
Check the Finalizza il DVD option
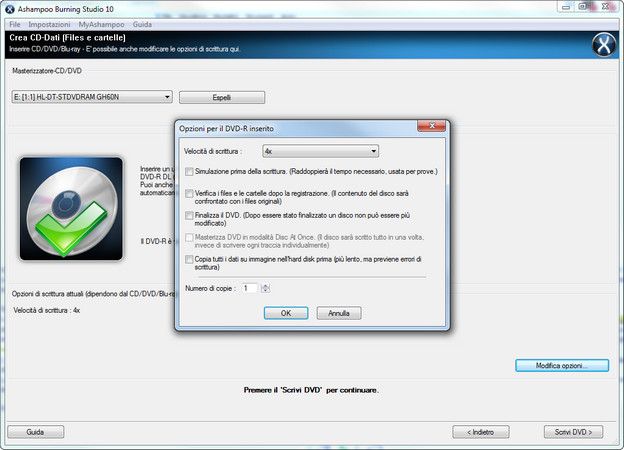[x=189, y=216]
